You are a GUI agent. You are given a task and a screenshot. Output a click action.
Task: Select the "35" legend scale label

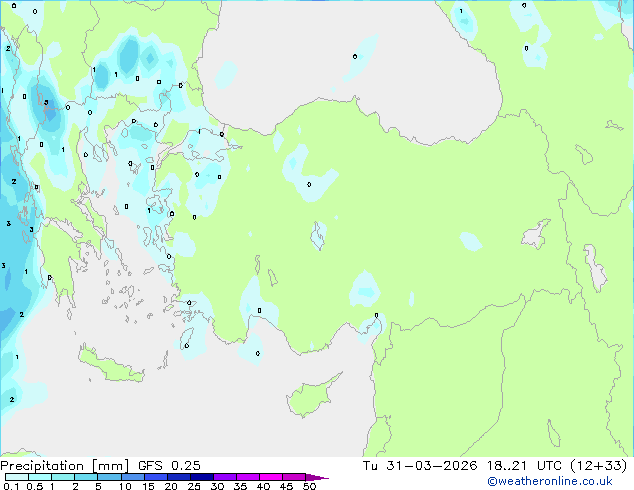pyautogui.click(x=240, y=486)
